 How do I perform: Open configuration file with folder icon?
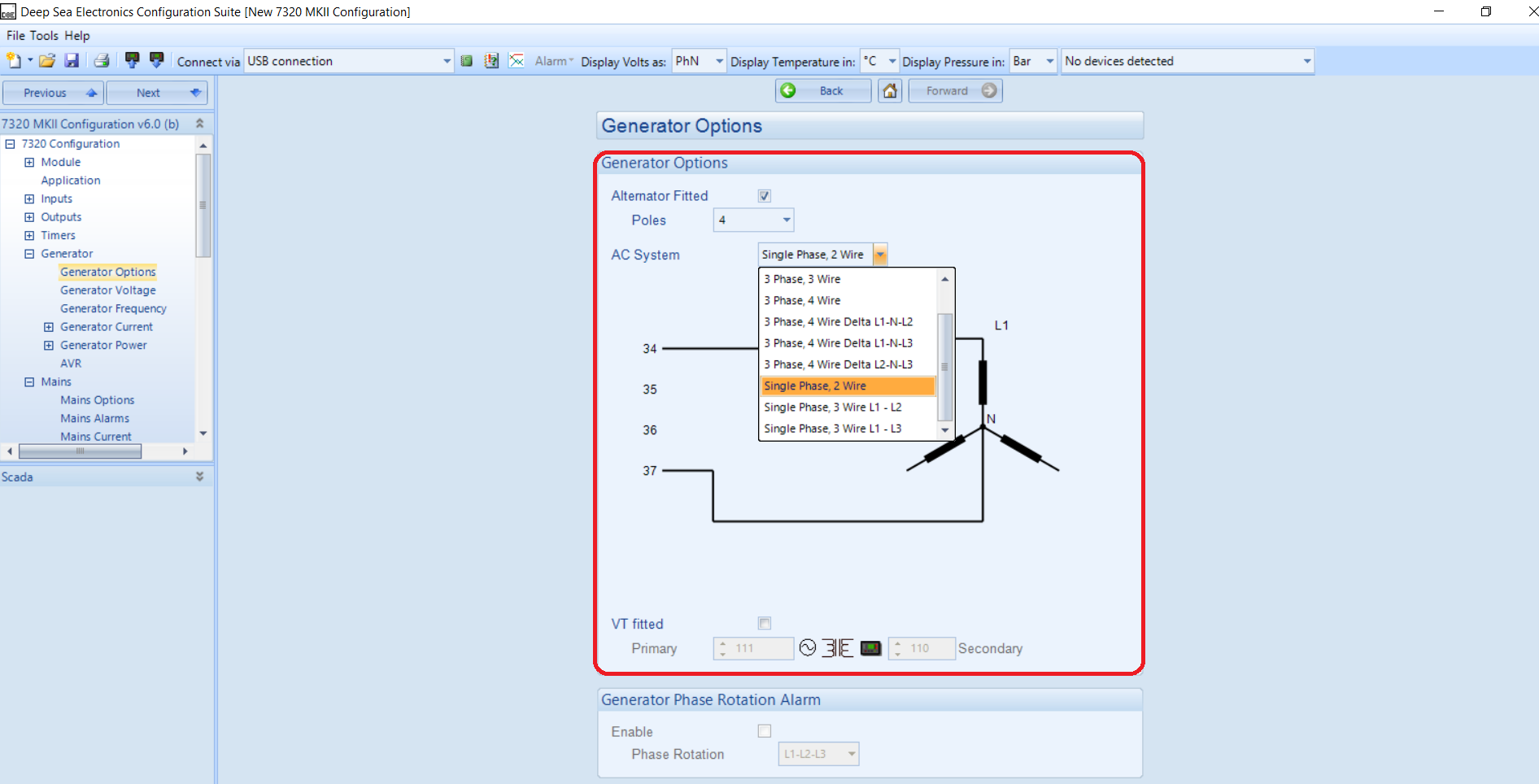(x=47, y=61)
